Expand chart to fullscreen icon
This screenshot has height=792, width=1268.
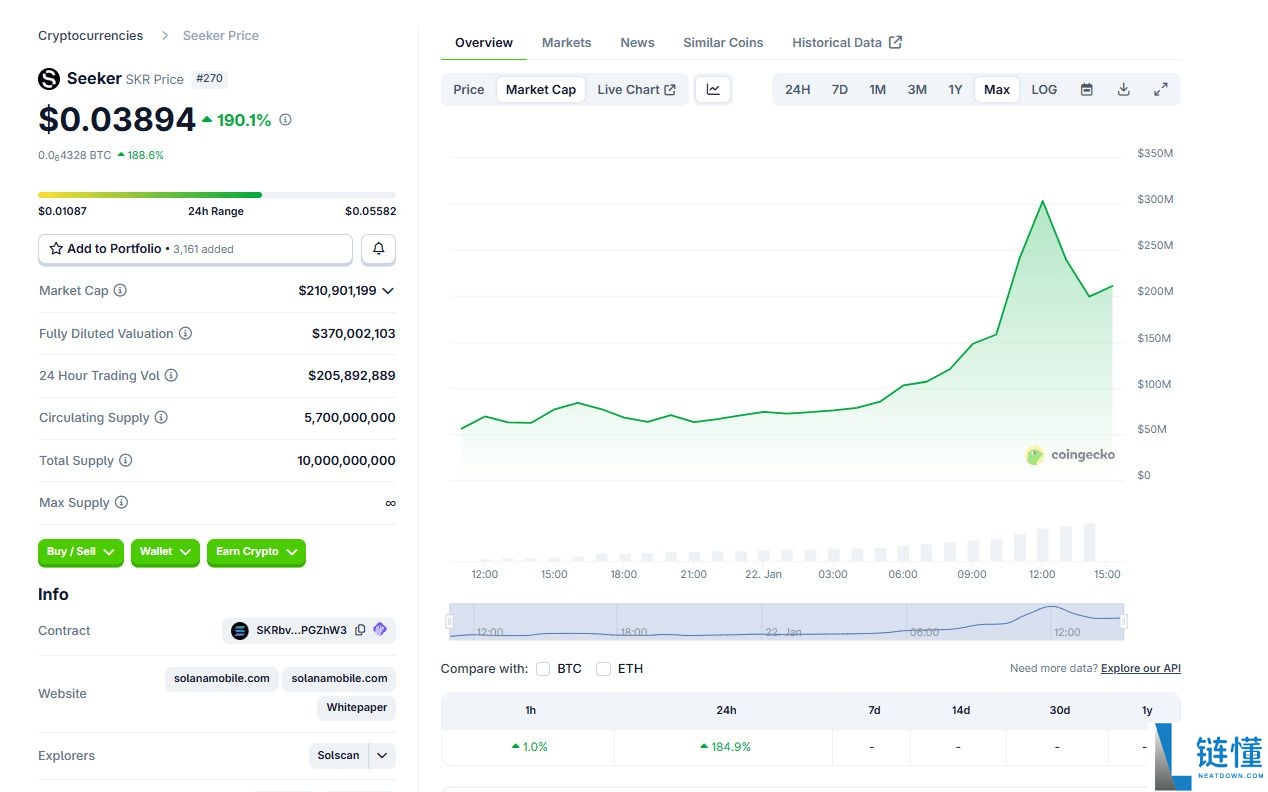coord(1161,89)
